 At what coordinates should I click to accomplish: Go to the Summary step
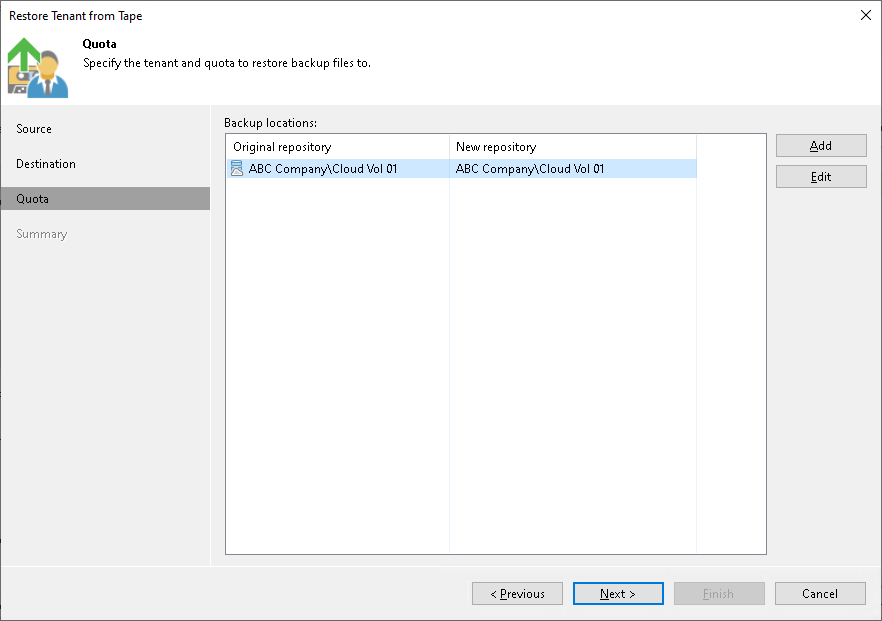pyautogui.click(x=41, y=233)
